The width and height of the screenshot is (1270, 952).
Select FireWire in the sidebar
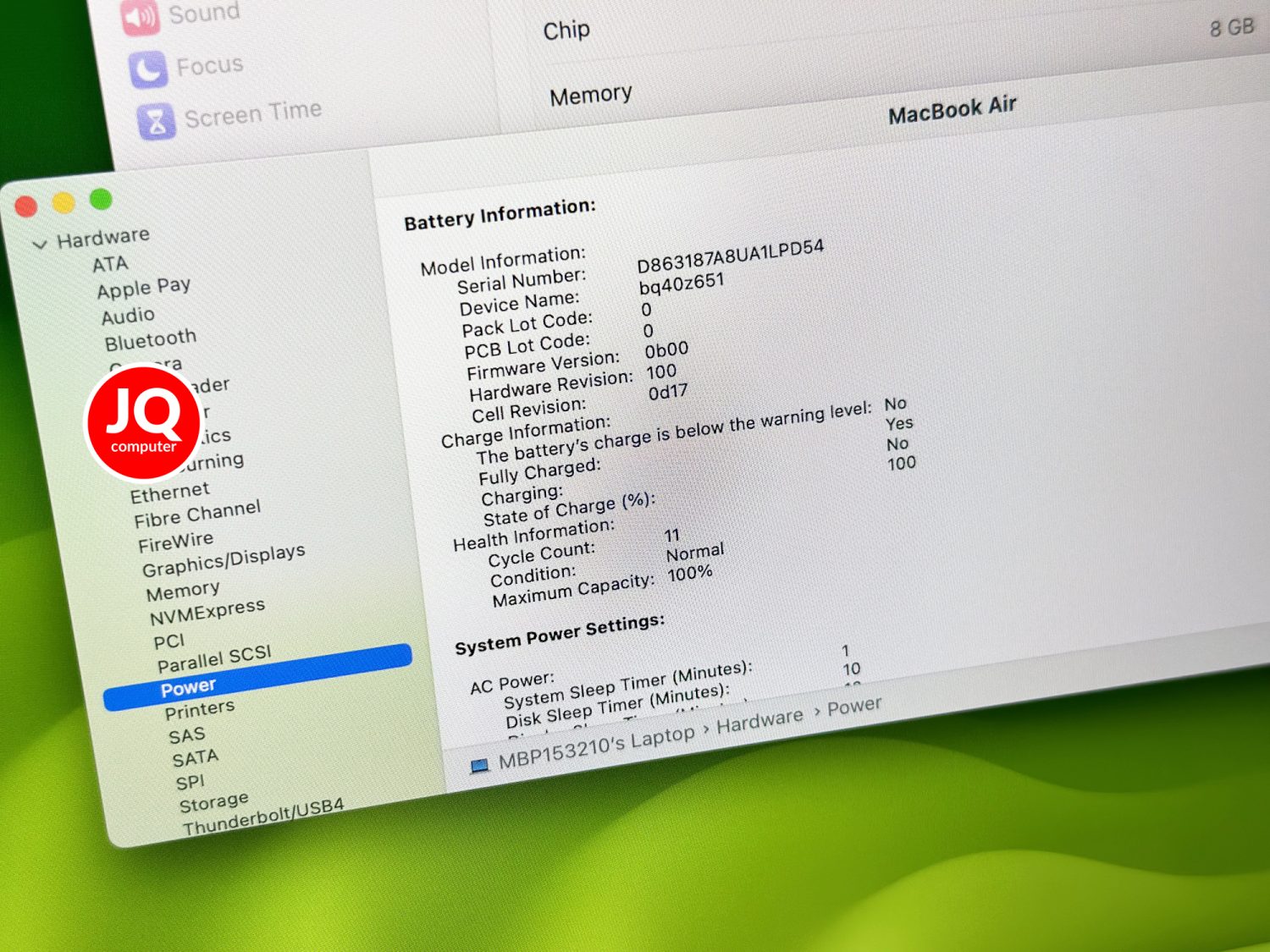click(175, 542)
